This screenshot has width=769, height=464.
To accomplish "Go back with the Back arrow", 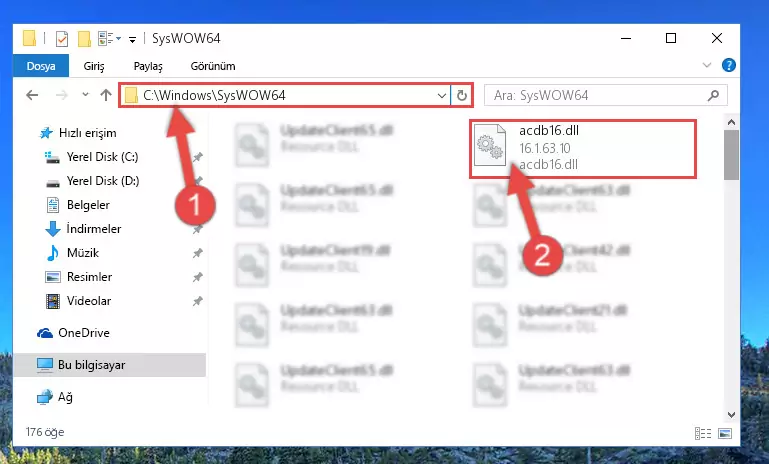I will point(32,95).
